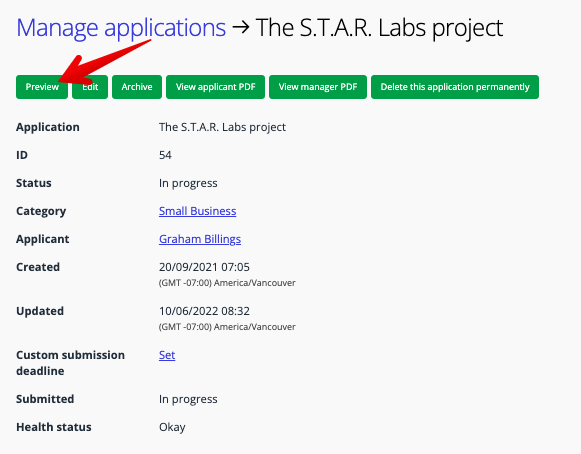The image size is (581, 454).
Task: Click the 'Applicant' field label
Action: tap(43, 239)
